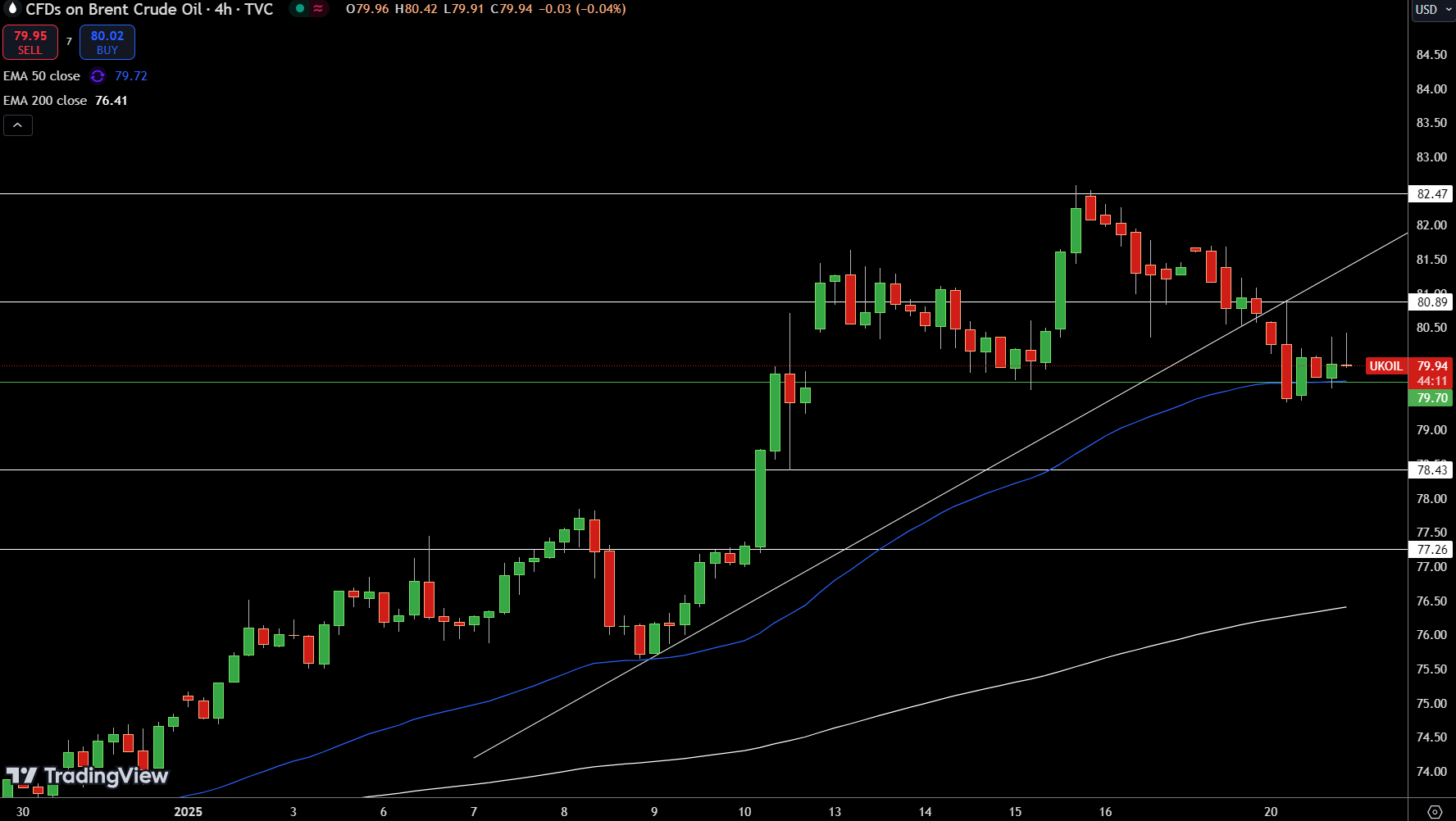The width and height of the screenshot is (1456, 821).
Task: Click the symbol title CFDs on Brent Crude Oil
Action: [x=114, y=9]
